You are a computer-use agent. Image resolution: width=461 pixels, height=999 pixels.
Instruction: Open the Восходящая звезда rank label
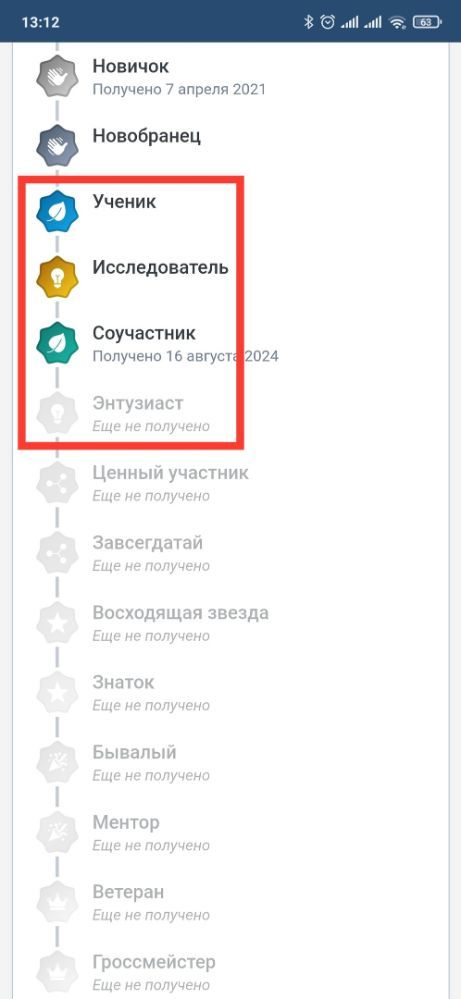180,613
